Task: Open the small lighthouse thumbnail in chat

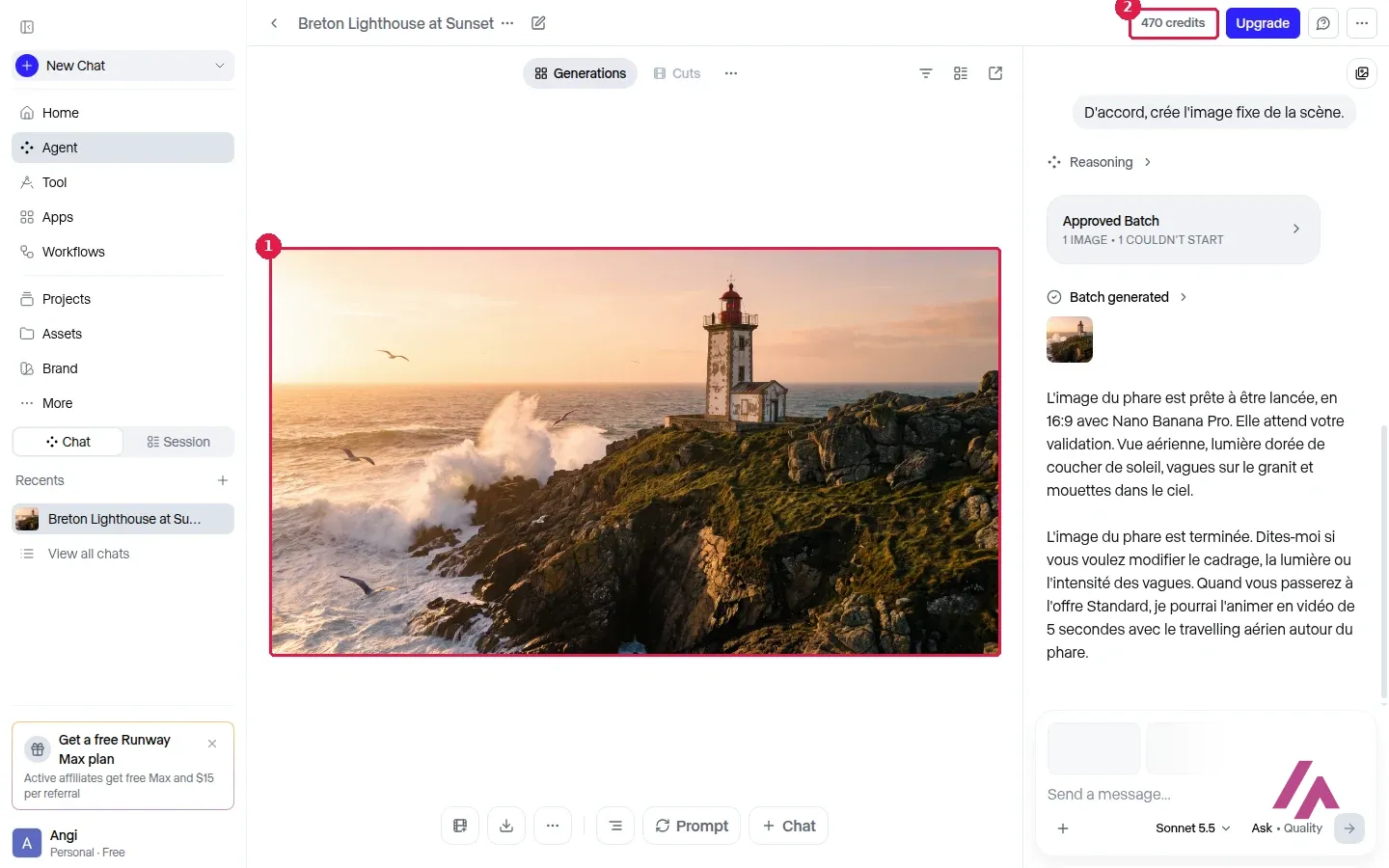Action: click(x=1070, y=339)
